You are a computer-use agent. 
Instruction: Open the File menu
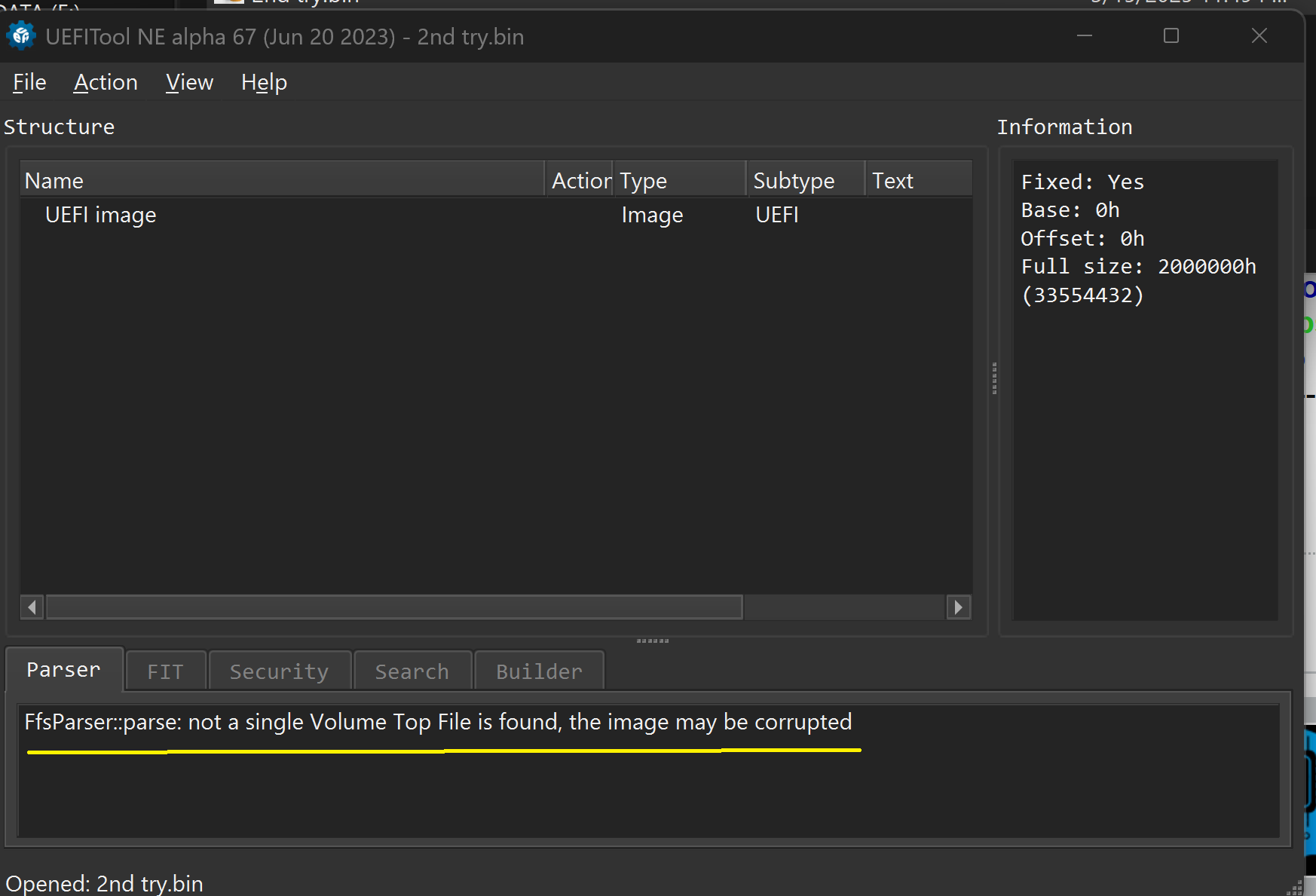click(29, 82)
